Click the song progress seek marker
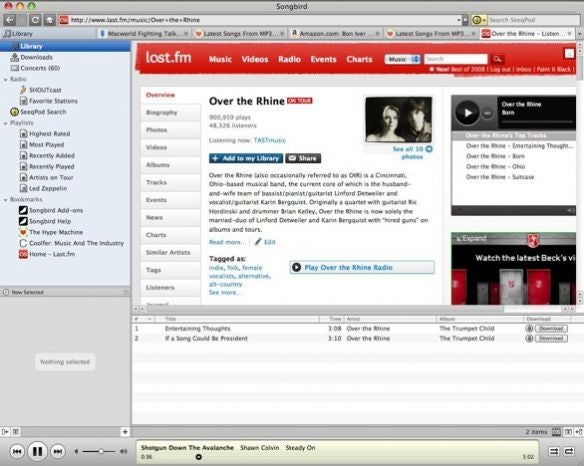The height and width of the screenshot is (466, 584). coord(199,457)
